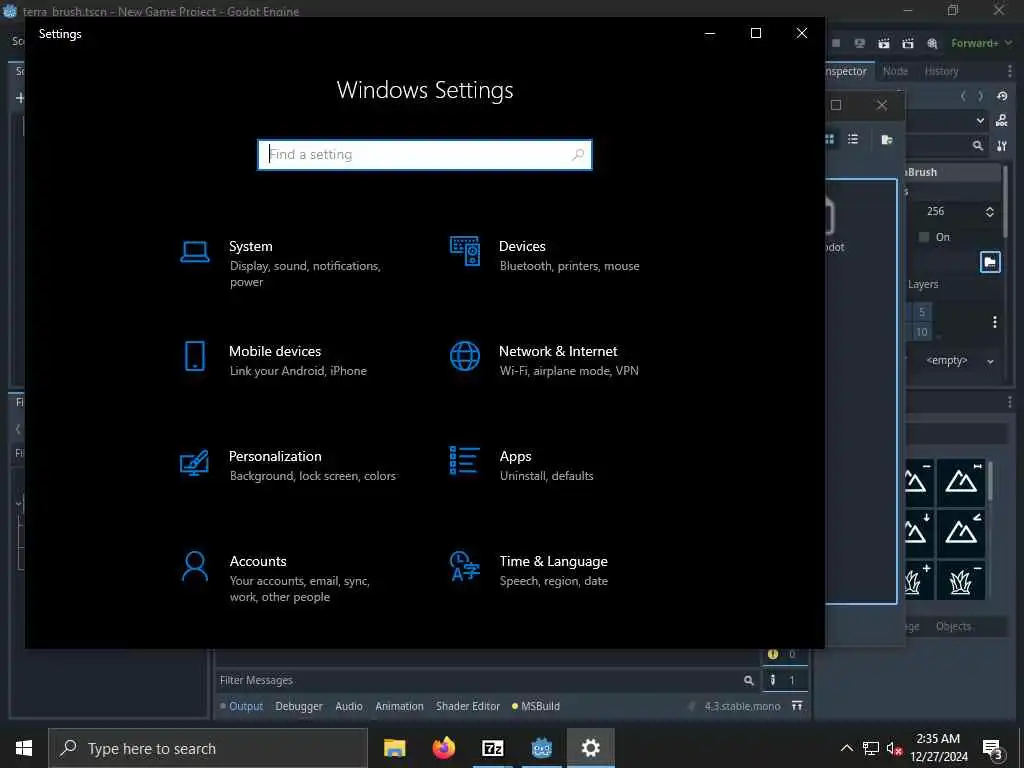Open 7-Zip from the taskbar
This screenshot has width=1024, height=768.
coord(492,748)
